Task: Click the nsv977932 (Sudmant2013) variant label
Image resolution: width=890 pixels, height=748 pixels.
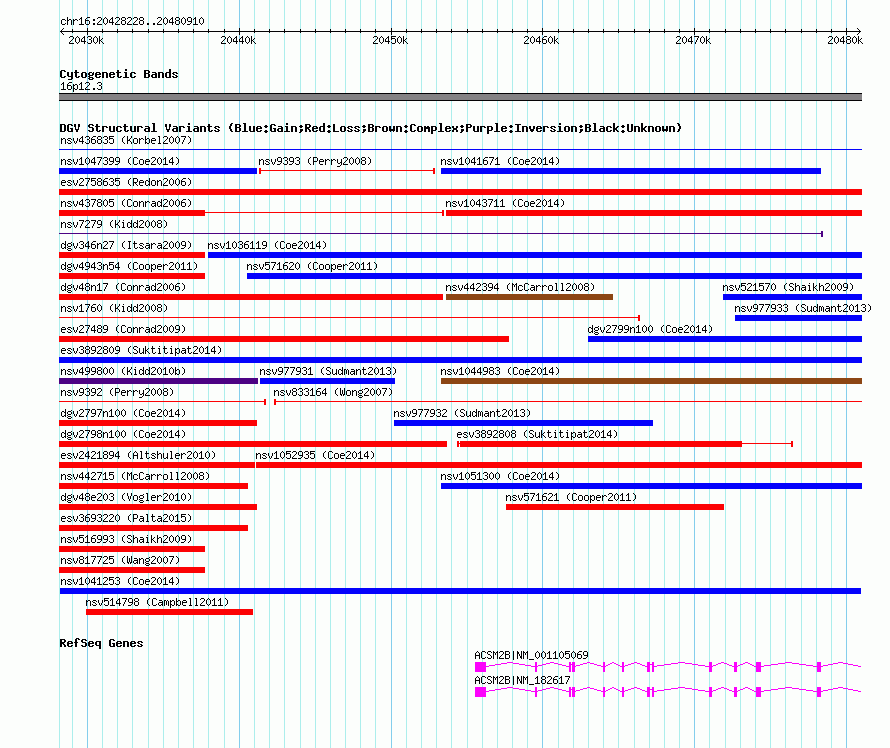Action: [462, 413]
